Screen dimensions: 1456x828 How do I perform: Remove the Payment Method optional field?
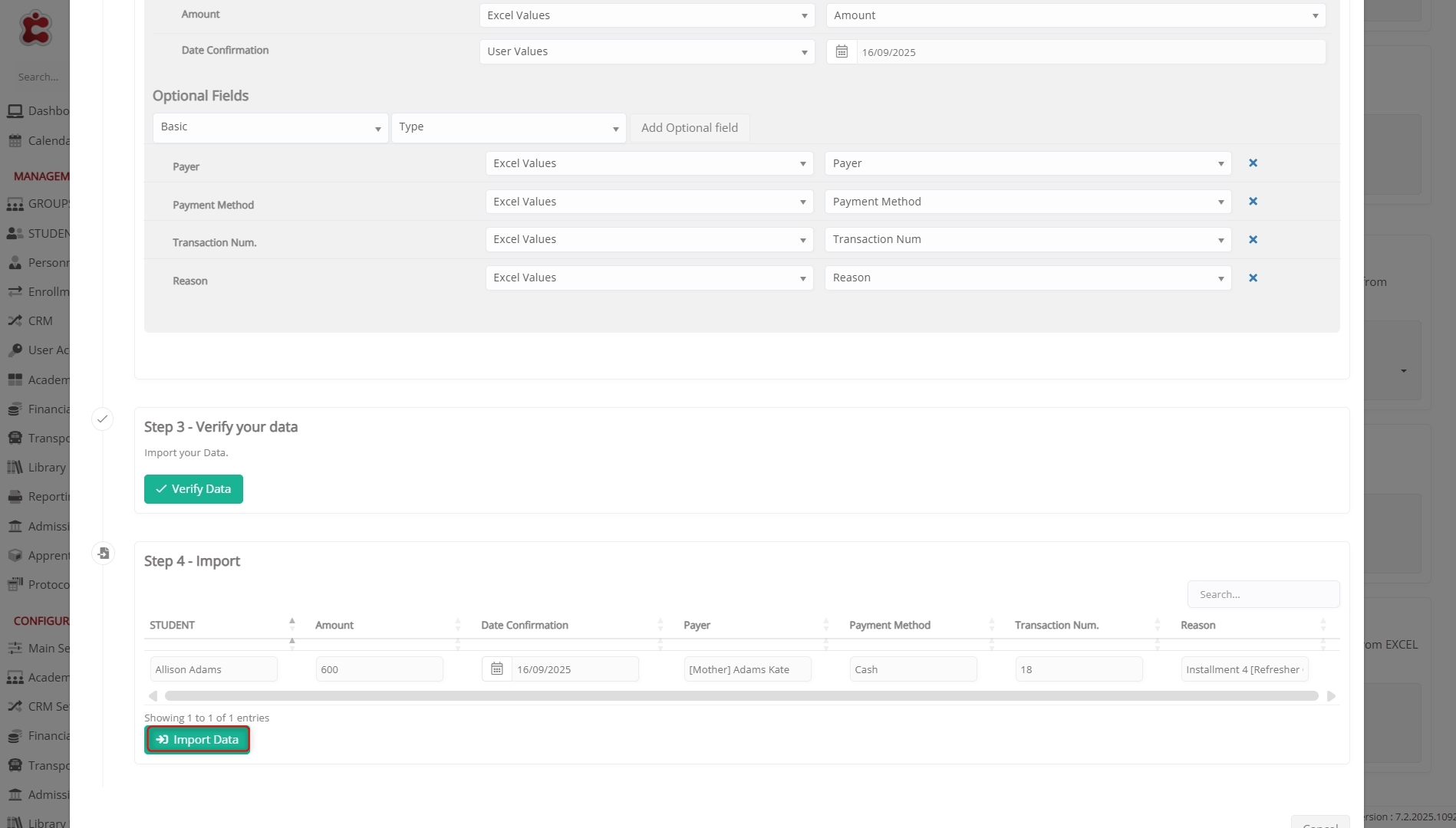(x=1253, y=202)
